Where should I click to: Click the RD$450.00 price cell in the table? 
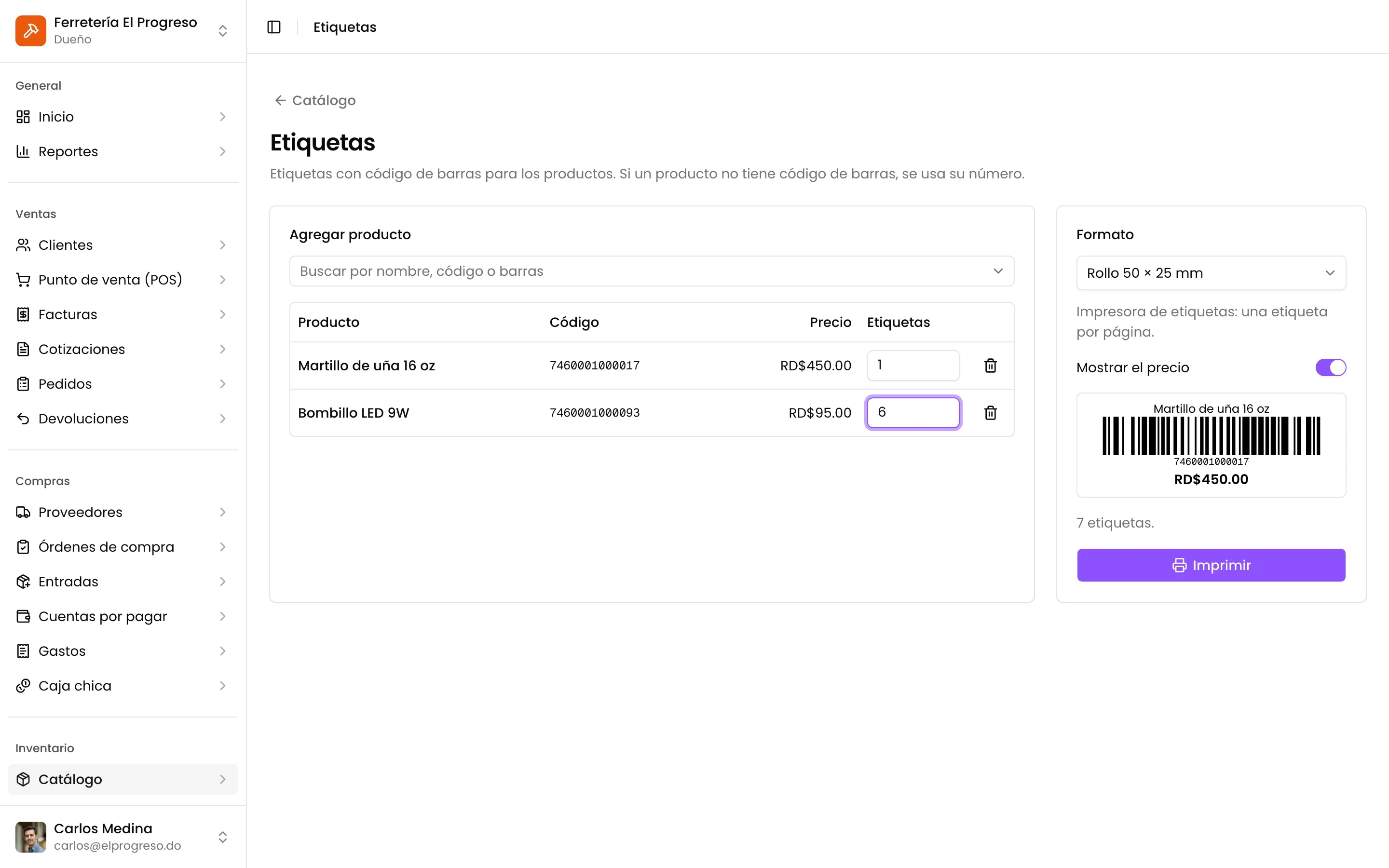816,366
